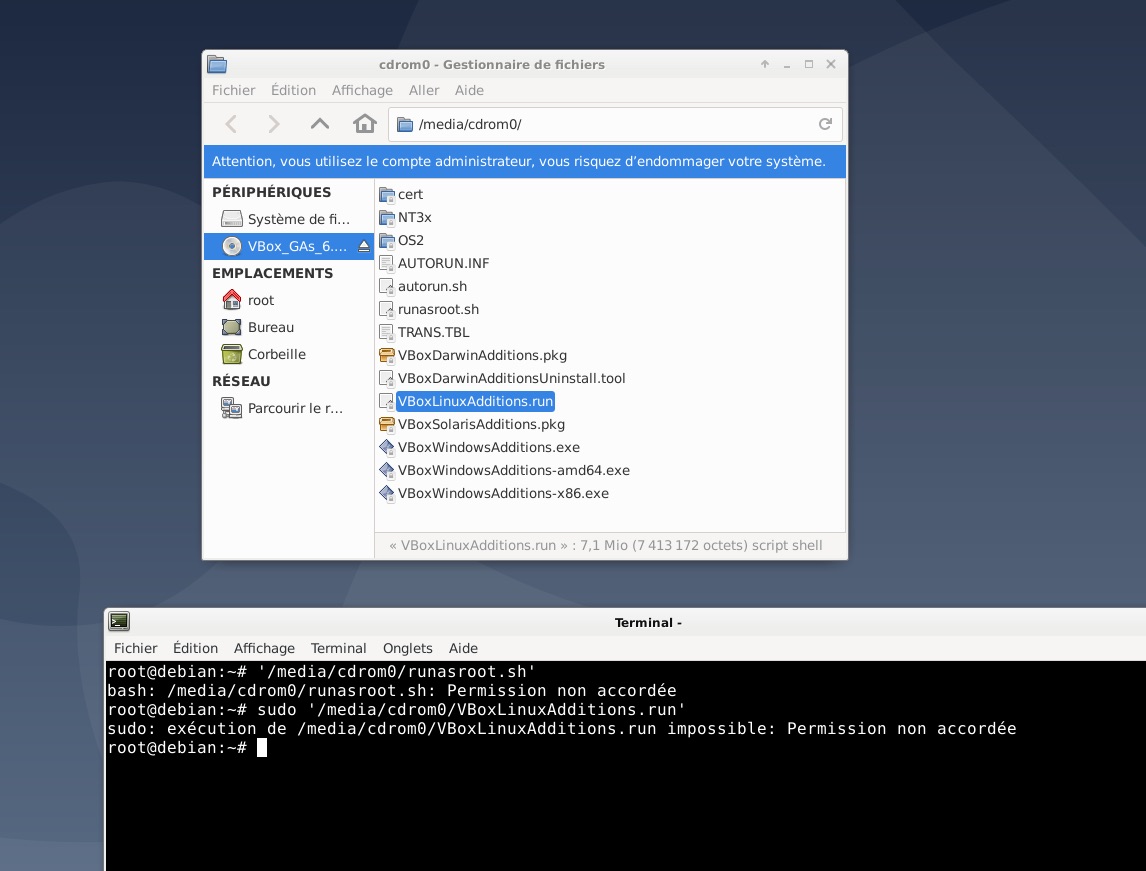The height and width of the screenshot is (871, 1146).
Task: Select TRANS.TBL file name
Action: pos(433,332)
